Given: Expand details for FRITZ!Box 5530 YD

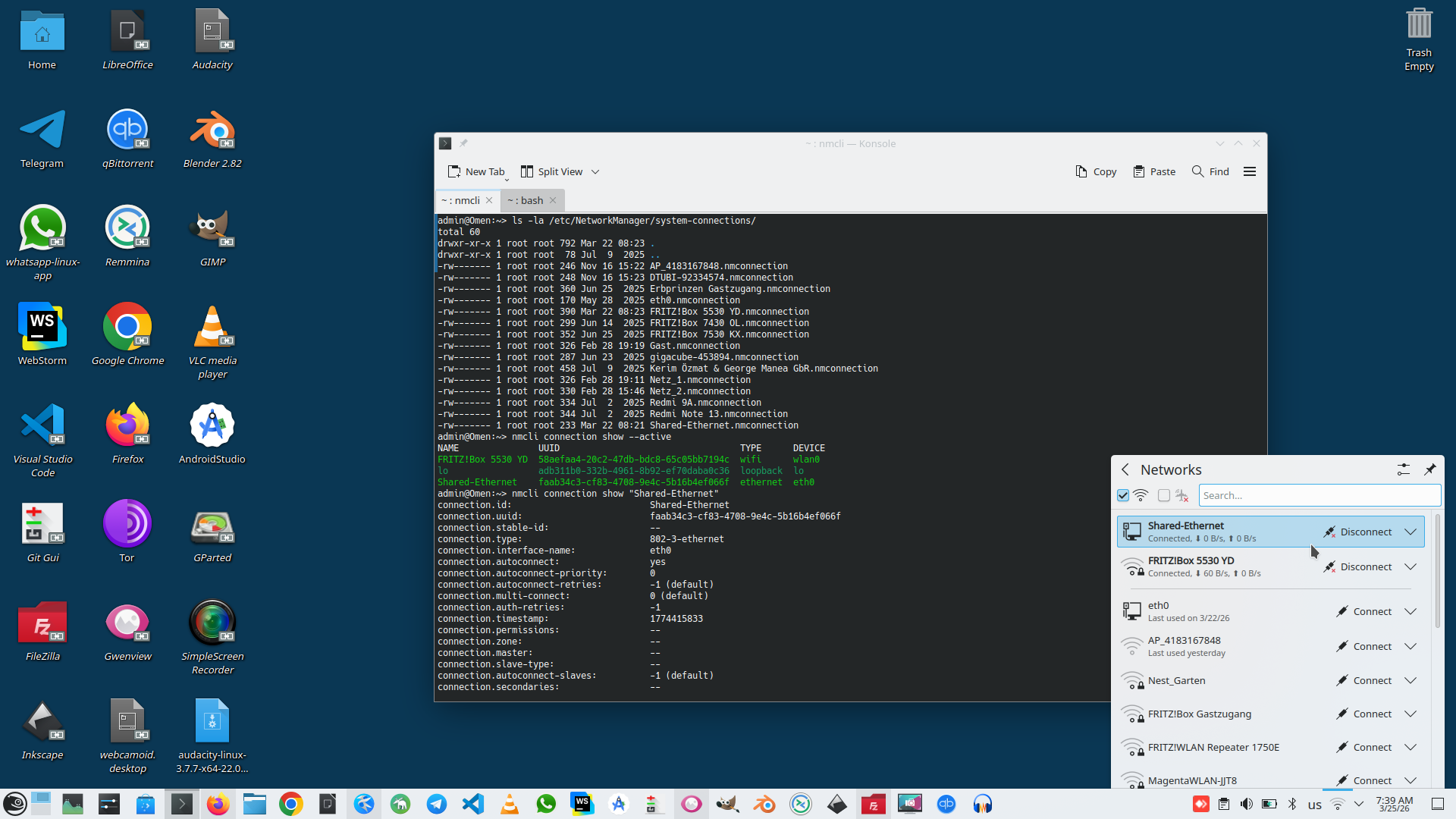Looking at the screenshot, I should point(1410,566).
